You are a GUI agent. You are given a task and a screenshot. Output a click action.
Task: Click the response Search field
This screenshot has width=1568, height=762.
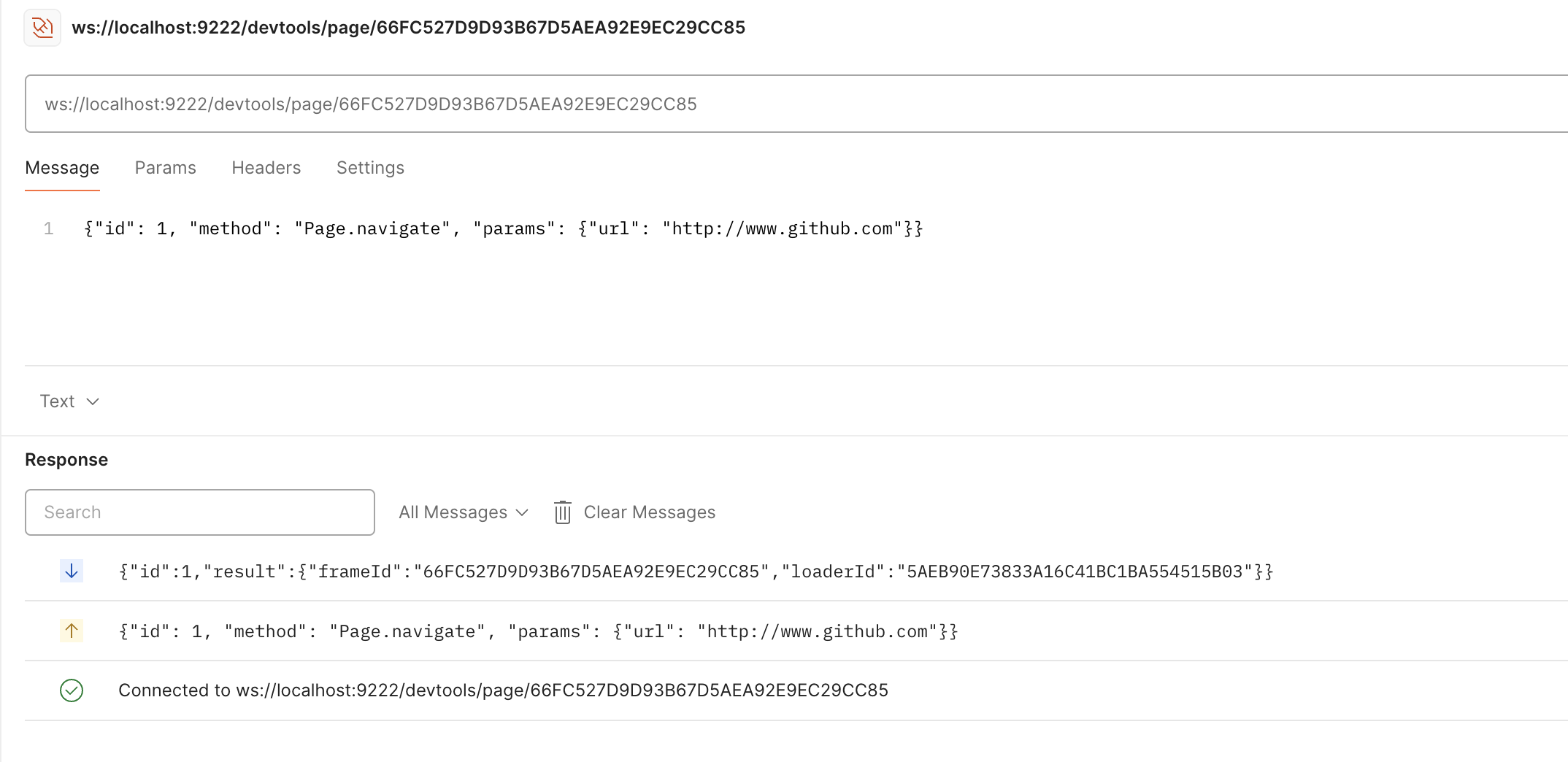tap(200, 512)
